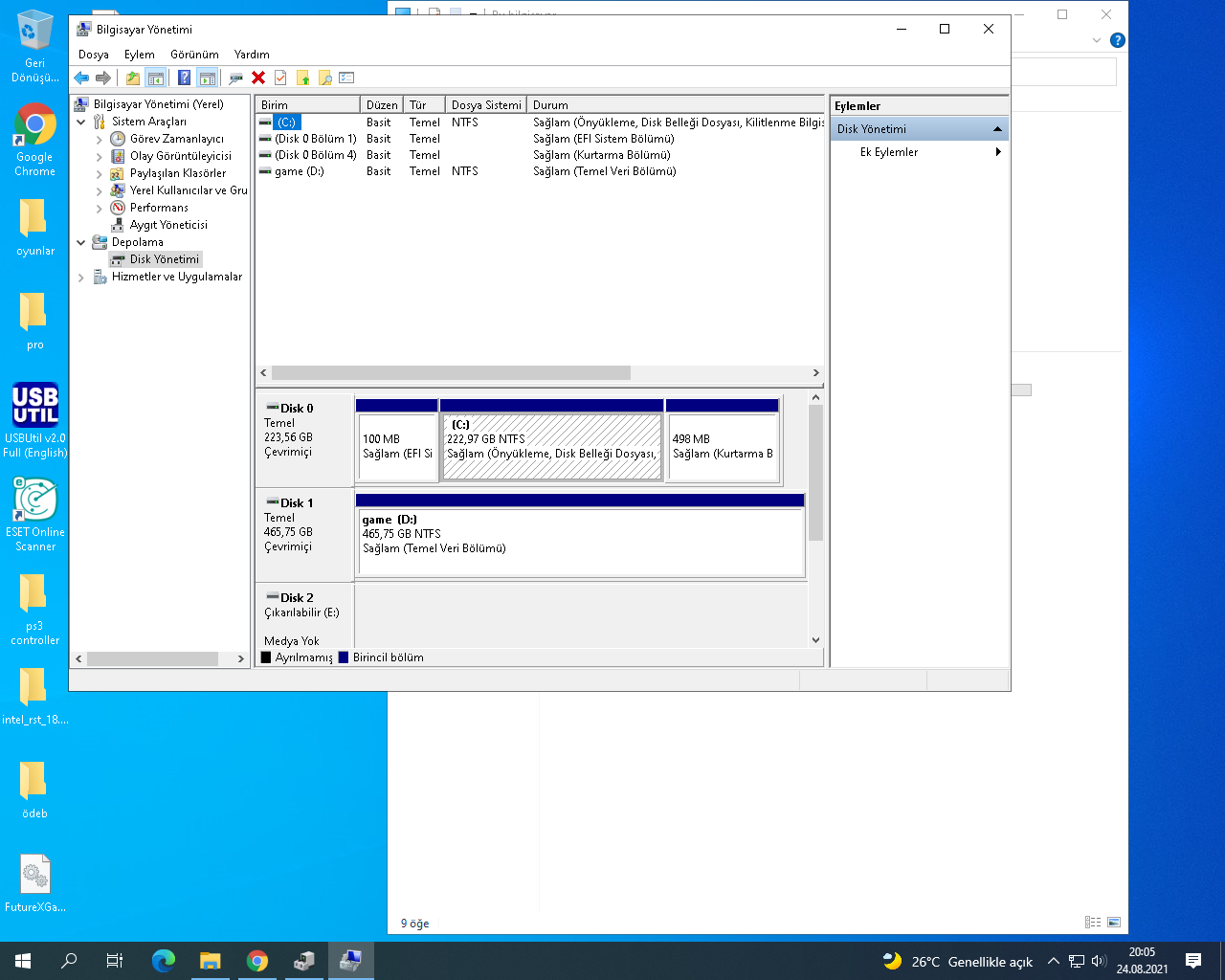
Task: Open File Explorer from the taskbar
Action: (211, 961)
